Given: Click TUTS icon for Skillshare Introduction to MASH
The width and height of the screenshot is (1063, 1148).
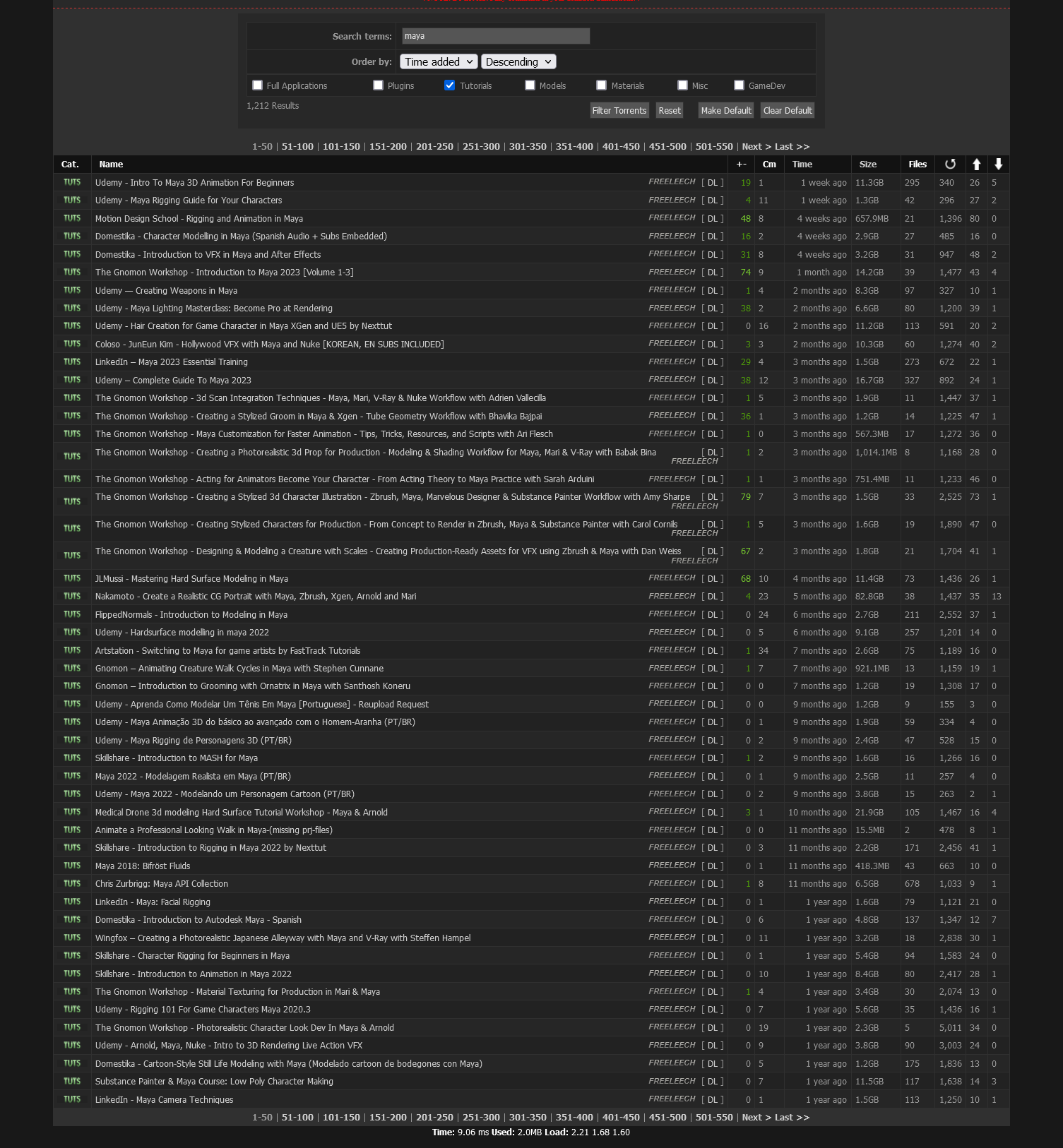Looking at the screenshot, I should [72, 758].
